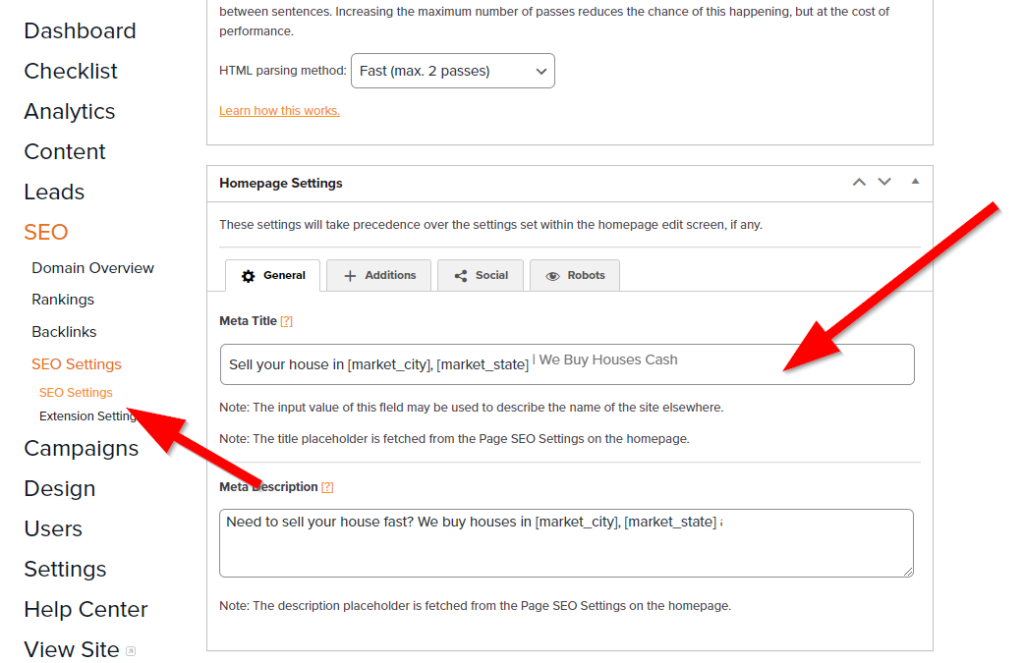Go to Checklist in the sidebar
This screenshot has height=663, width=1024.
pyautogui.click(x=71, y=71)
